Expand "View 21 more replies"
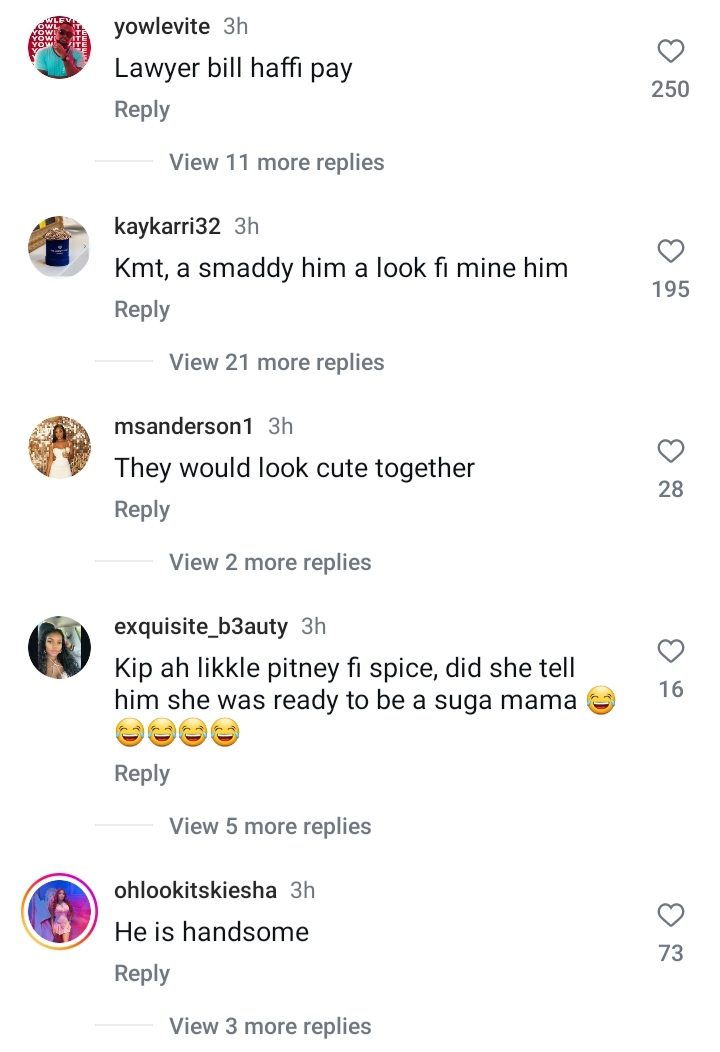This screenshot has width=720, height=1052. tap(276, 362)
